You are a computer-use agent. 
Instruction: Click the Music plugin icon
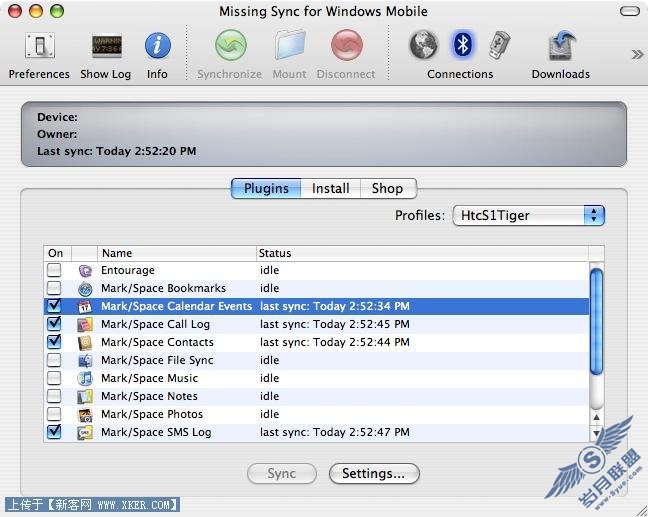click(85, 379)
